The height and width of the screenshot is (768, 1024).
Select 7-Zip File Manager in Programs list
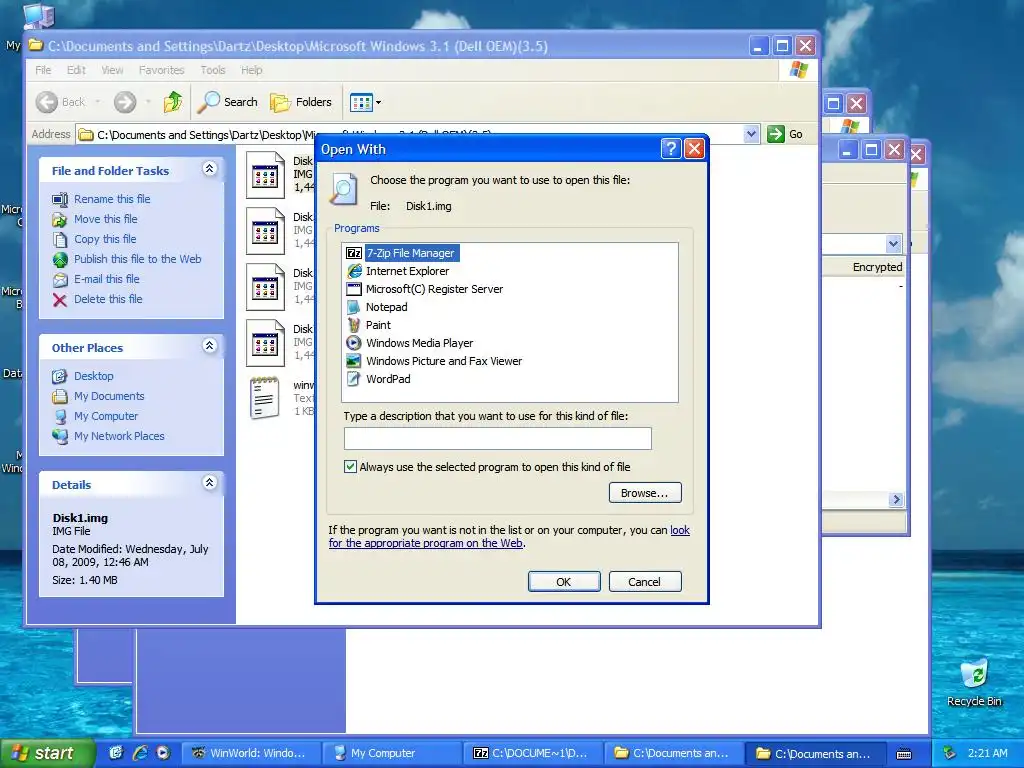pyautogui.click(x=402, y=253)
